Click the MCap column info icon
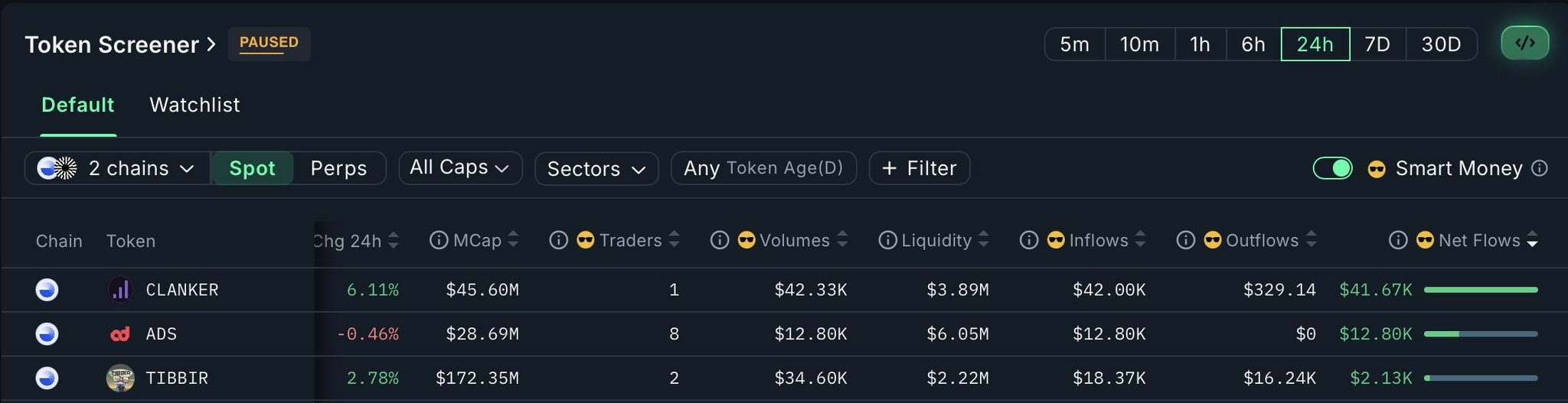Image resolution: width=1568 pixels, height=403 pixels. [439, 240]
